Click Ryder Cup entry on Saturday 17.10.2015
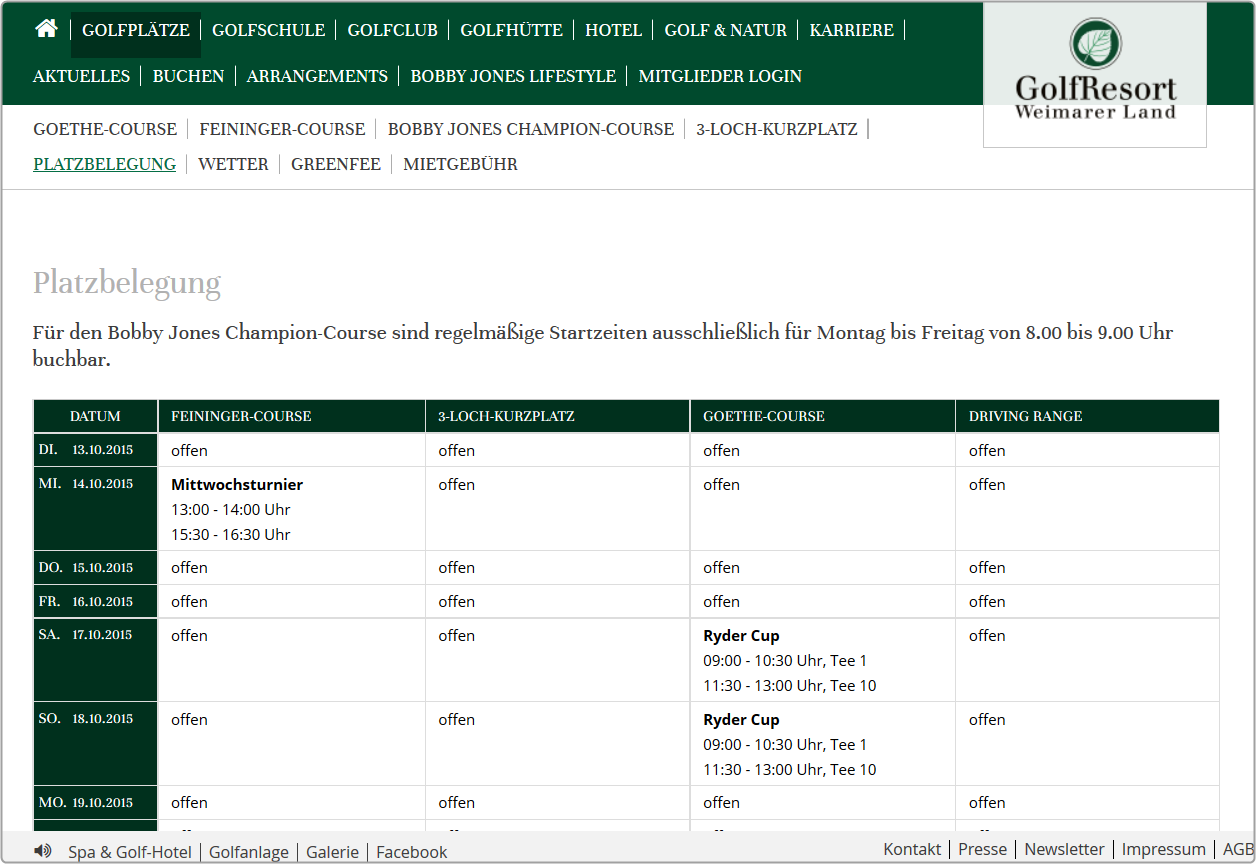1256x864 pixels. [741, 636]
